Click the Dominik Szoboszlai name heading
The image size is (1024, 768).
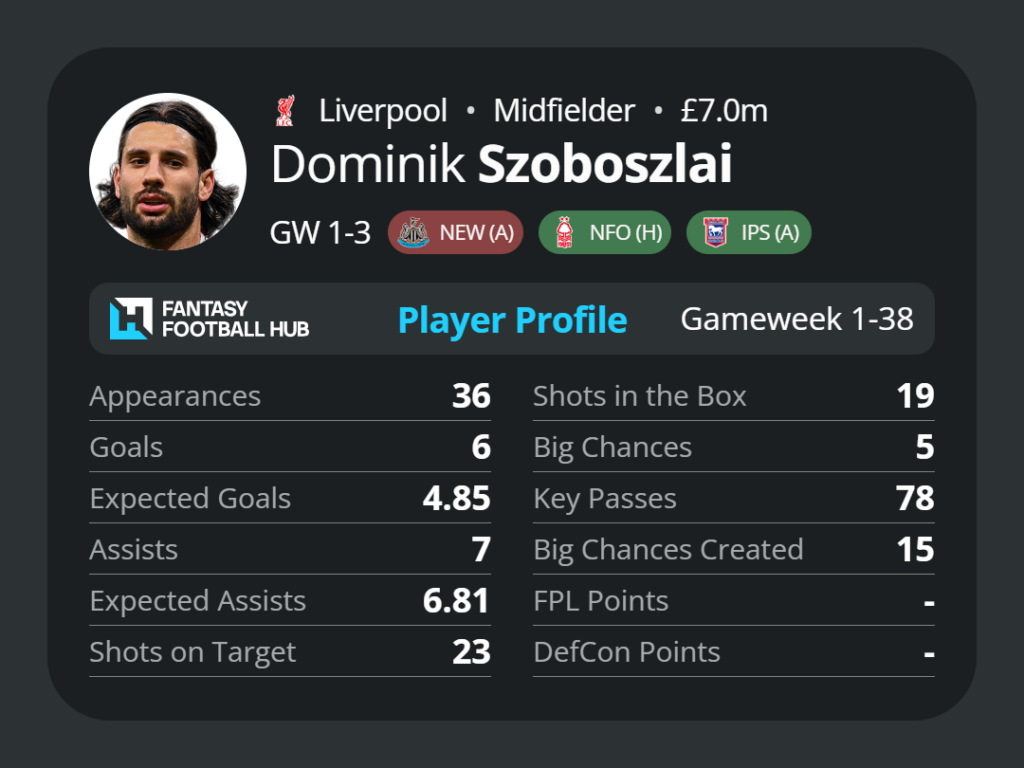click(x=501, y=164)
